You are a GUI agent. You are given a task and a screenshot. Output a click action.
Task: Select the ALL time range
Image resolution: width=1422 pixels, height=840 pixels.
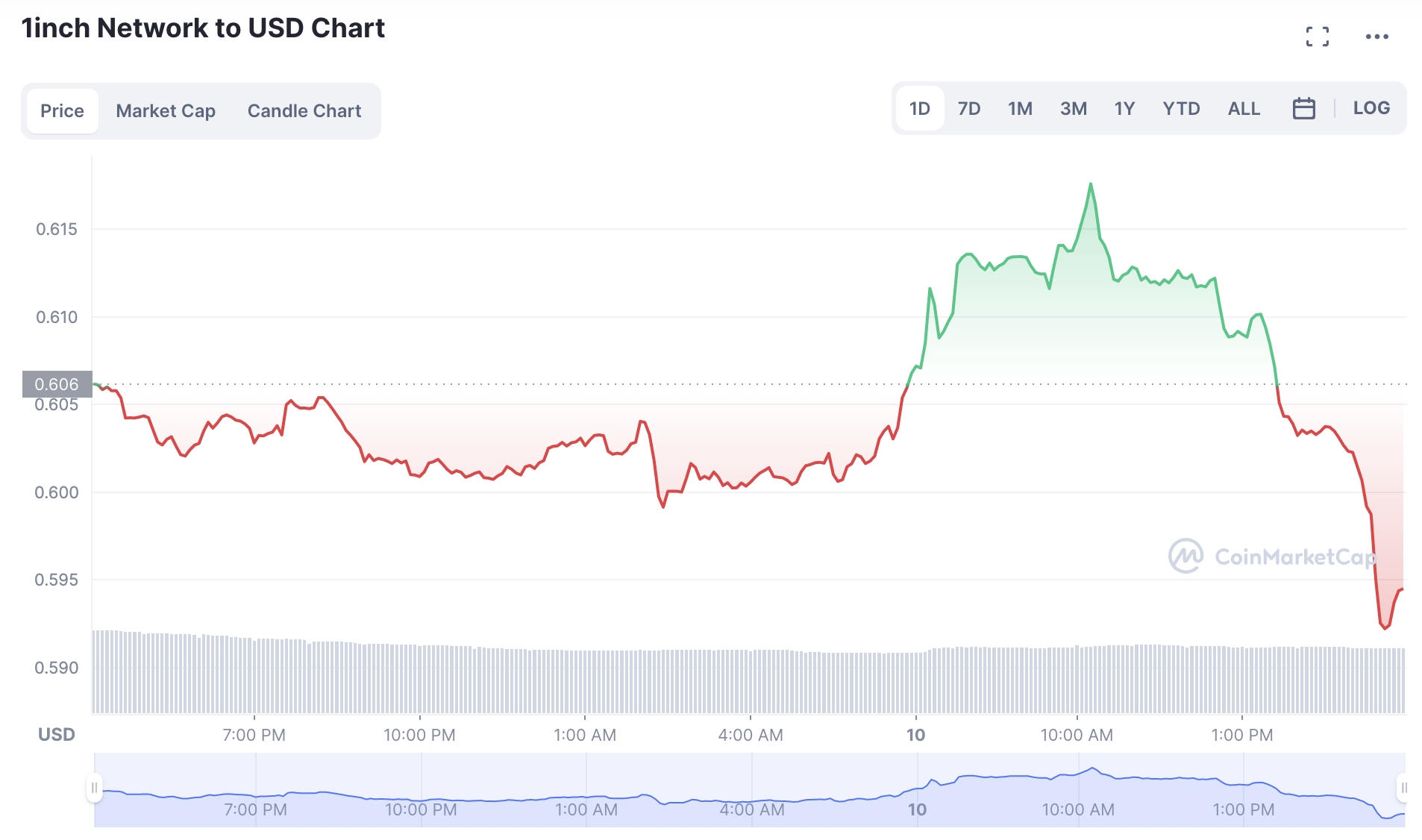pyautogui.click(x=1244, y=109)
